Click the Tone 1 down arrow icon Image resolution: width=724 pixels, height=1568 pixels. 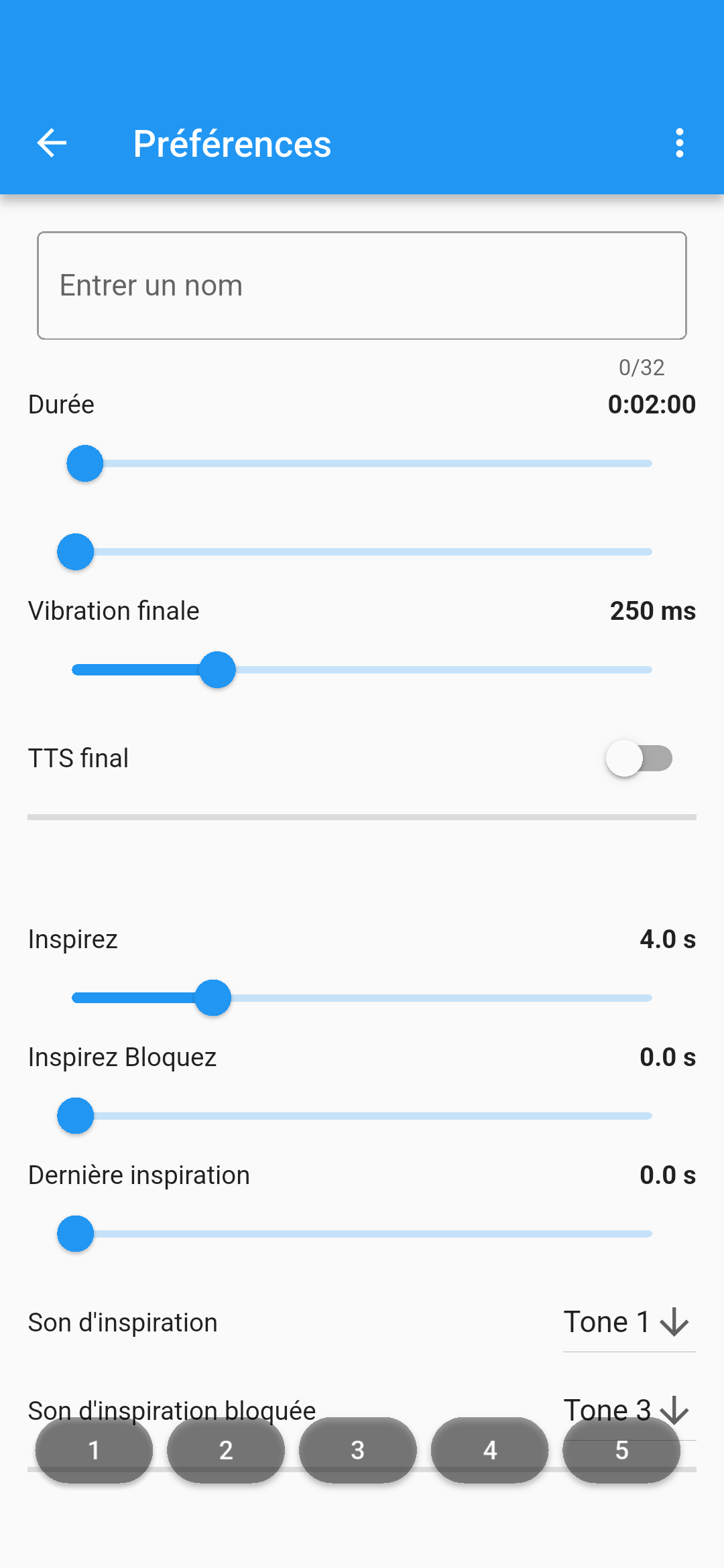pyautogui.click(x=674, y=1323)
